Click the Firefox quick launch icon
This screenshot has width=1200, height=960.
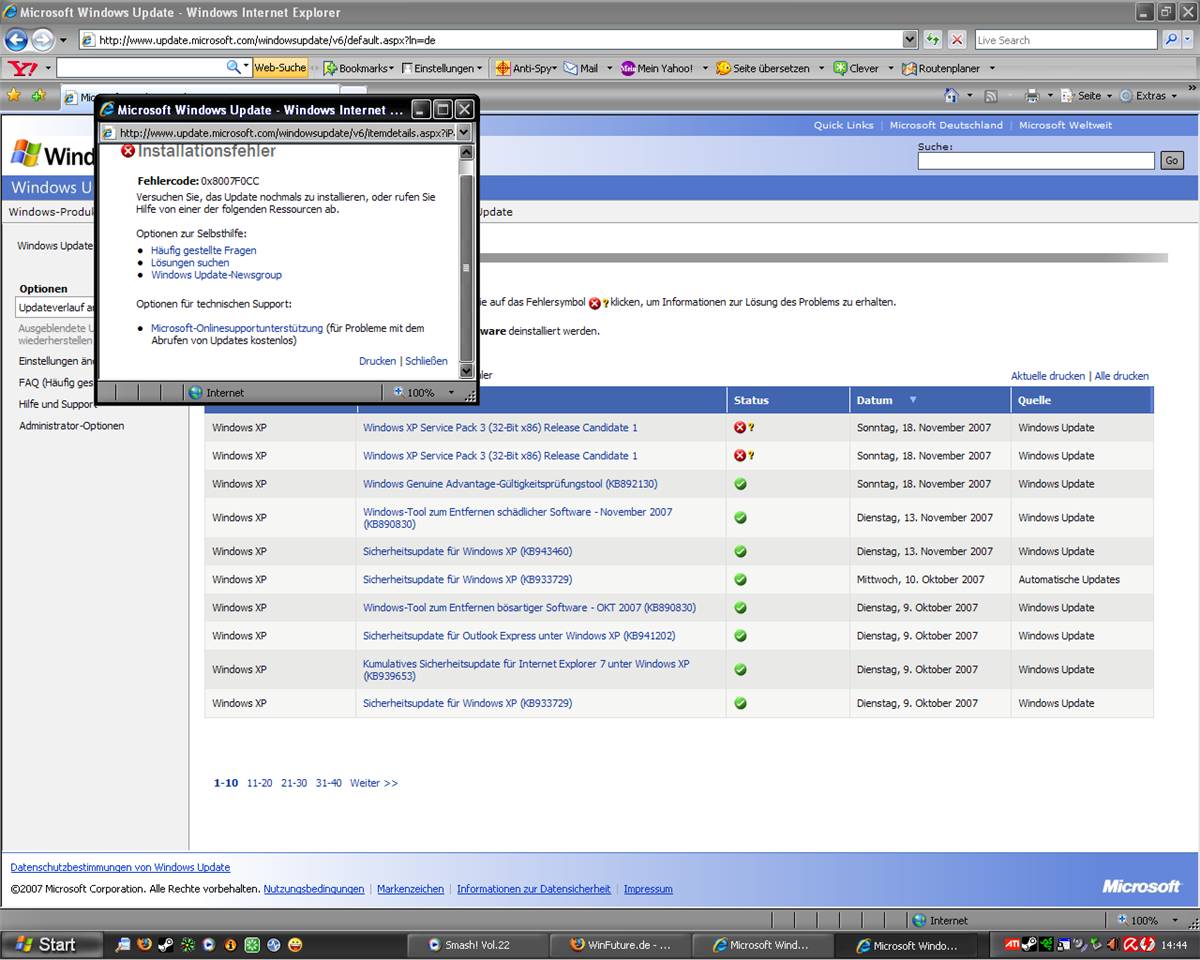point(144,945)
